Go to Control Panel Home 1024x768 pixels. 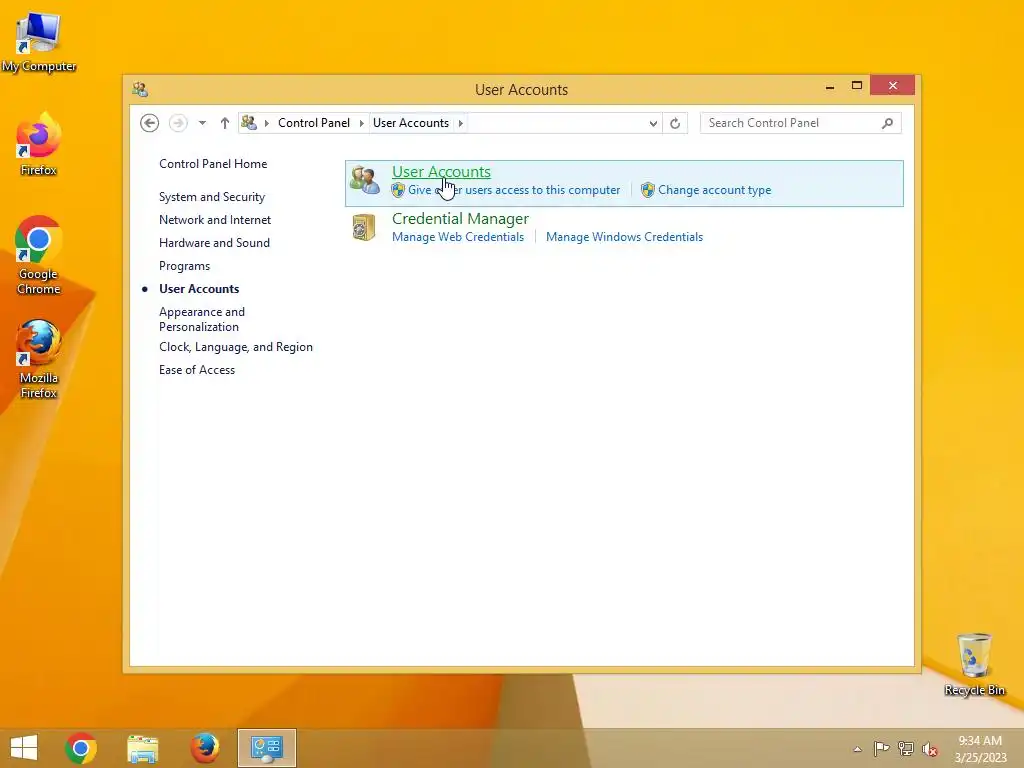pyautogui.click(x=213, y=164)
